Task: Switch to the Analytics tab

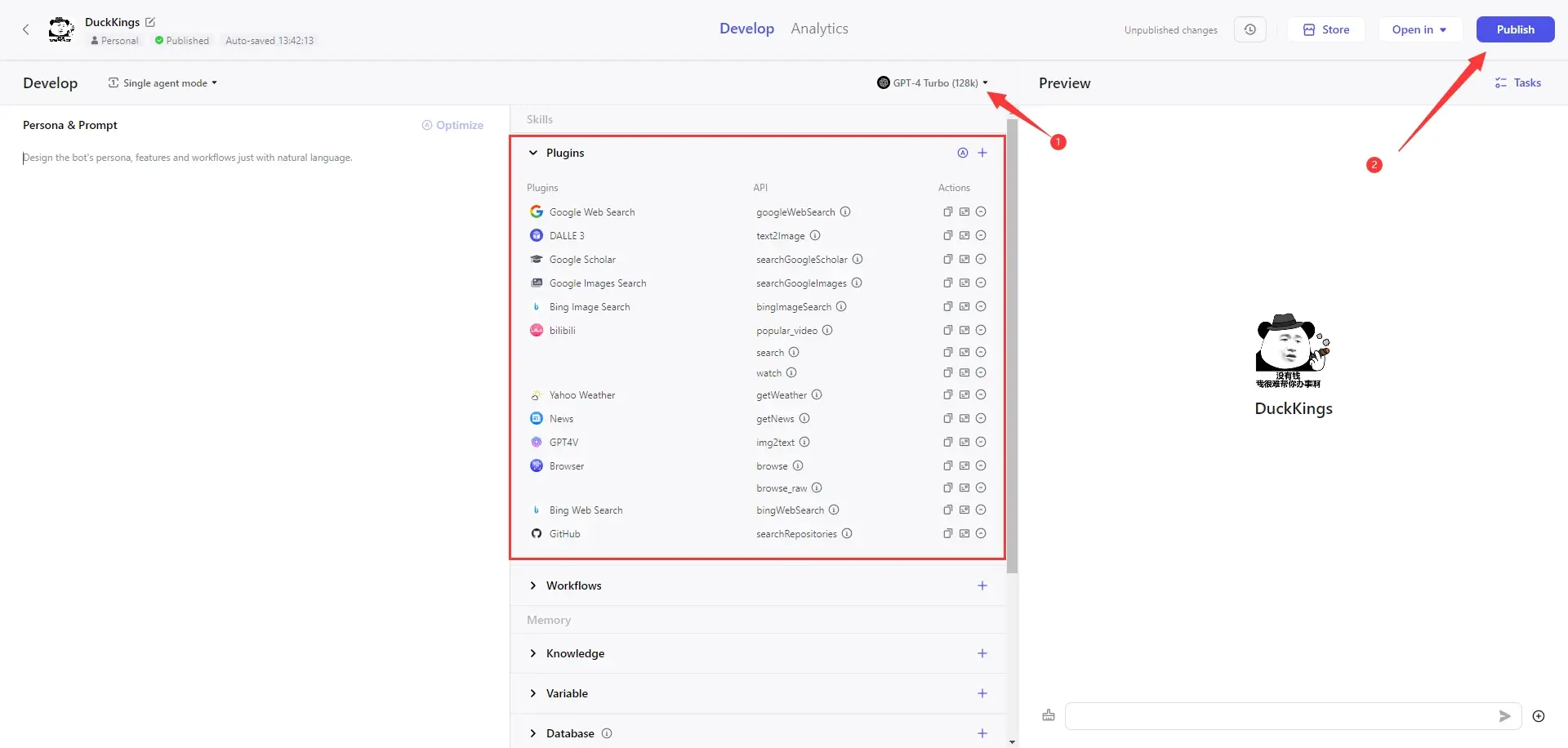Action: coord(819,29)
